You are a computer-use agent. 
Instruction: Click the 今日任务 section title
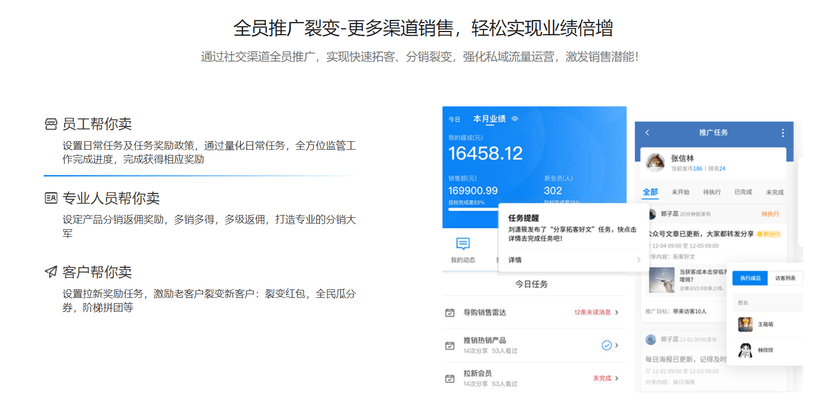[532, 284]
